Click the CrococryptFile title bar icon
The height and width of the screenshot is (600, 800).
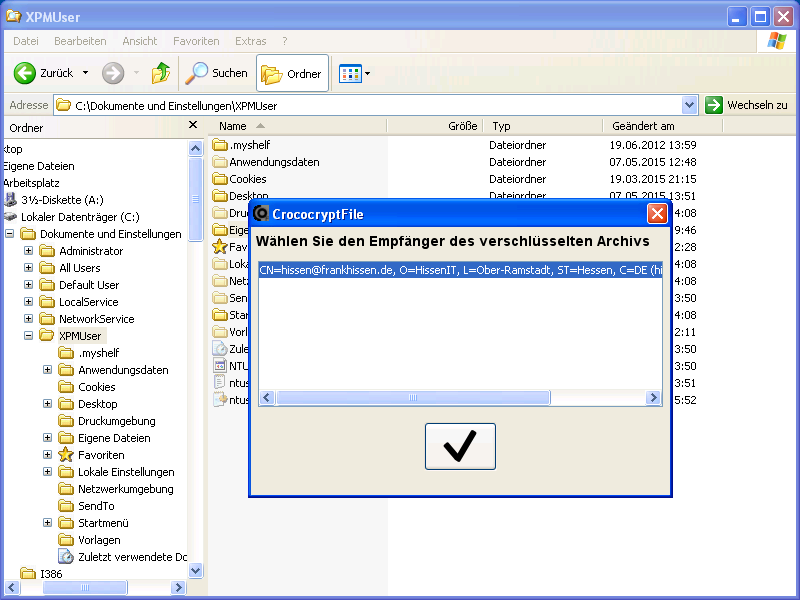point(261,213)
